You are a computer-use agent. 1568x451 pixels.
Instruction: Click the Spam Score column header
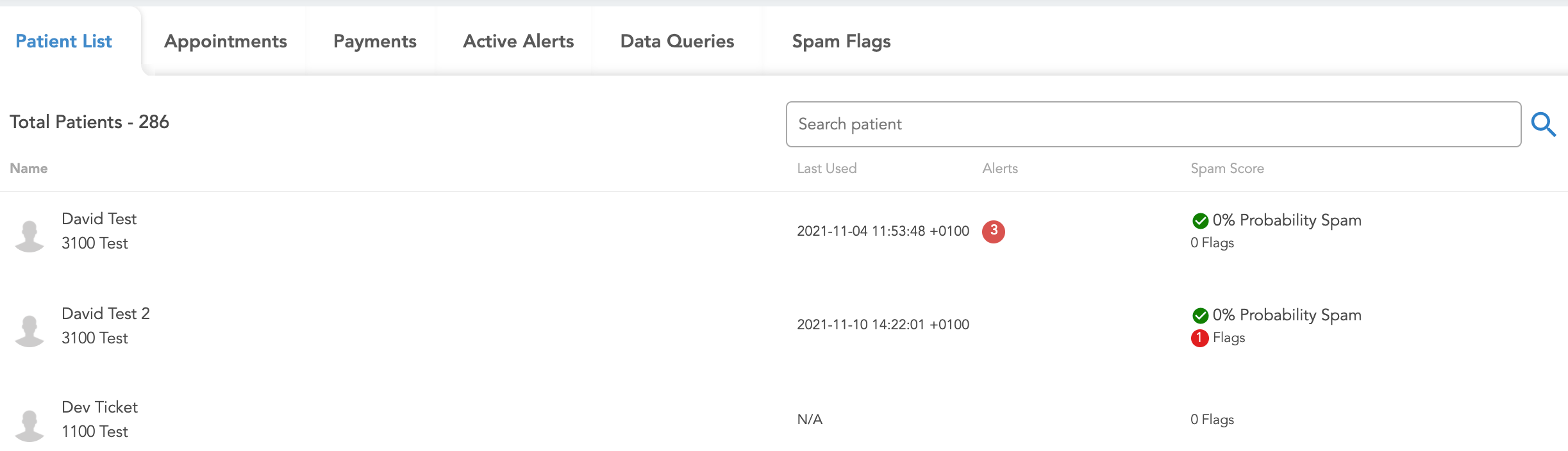pyautogui.click(x=1227, y=168)
